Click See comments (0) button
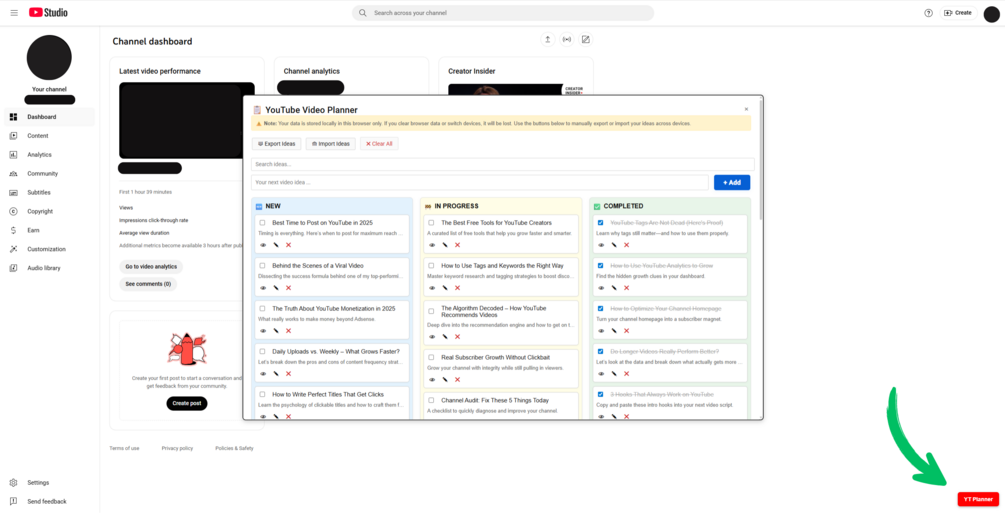The height and width of the screenshot is (513, 1005). [x=148, y=284]
